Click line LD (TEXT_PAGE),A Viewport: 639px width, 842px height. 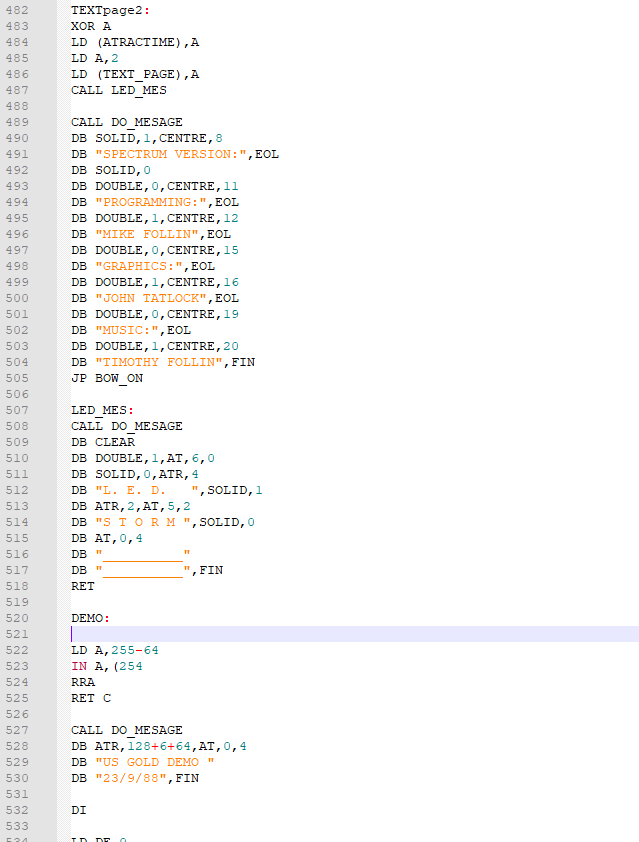pyautogui.click(x=135, y=74)
